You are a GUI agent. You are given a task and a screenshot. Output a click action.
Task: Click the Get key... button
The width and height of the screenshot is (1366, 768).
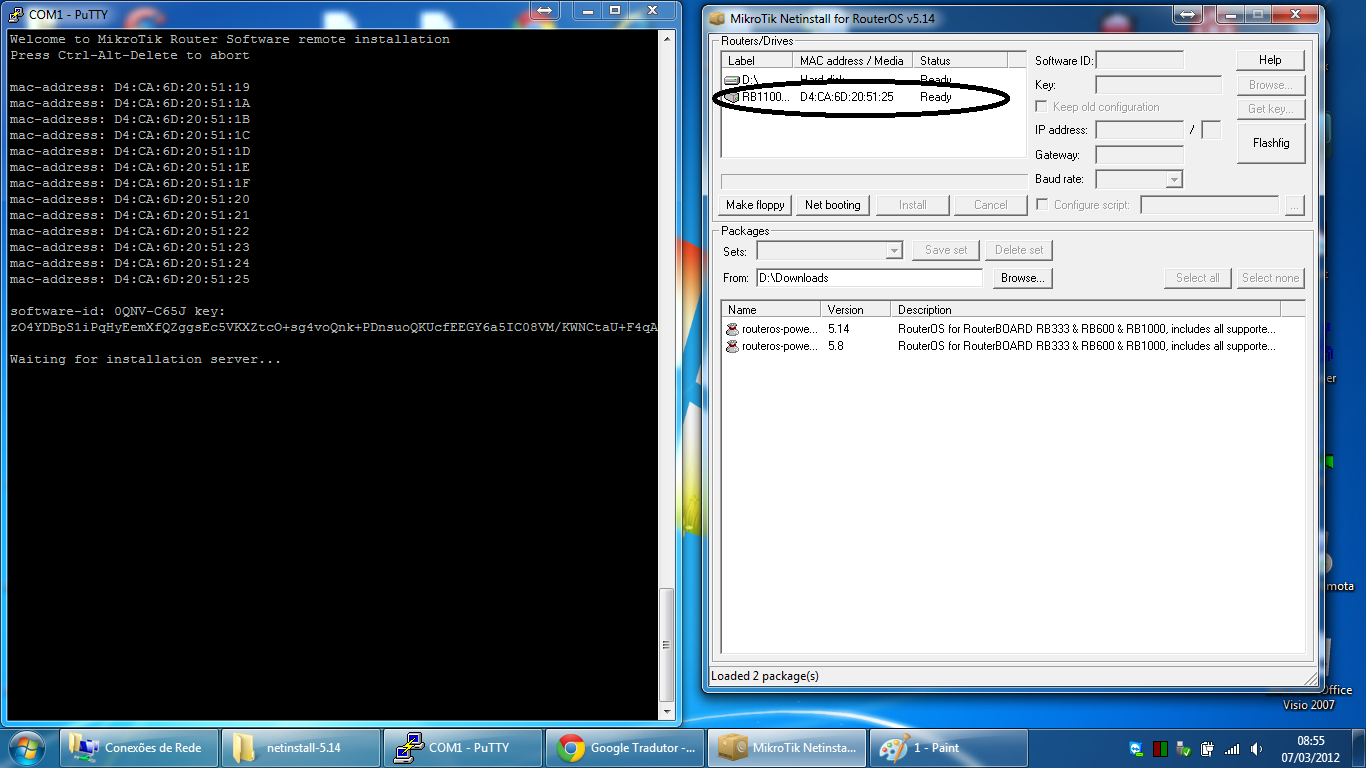coord(1270,109)
